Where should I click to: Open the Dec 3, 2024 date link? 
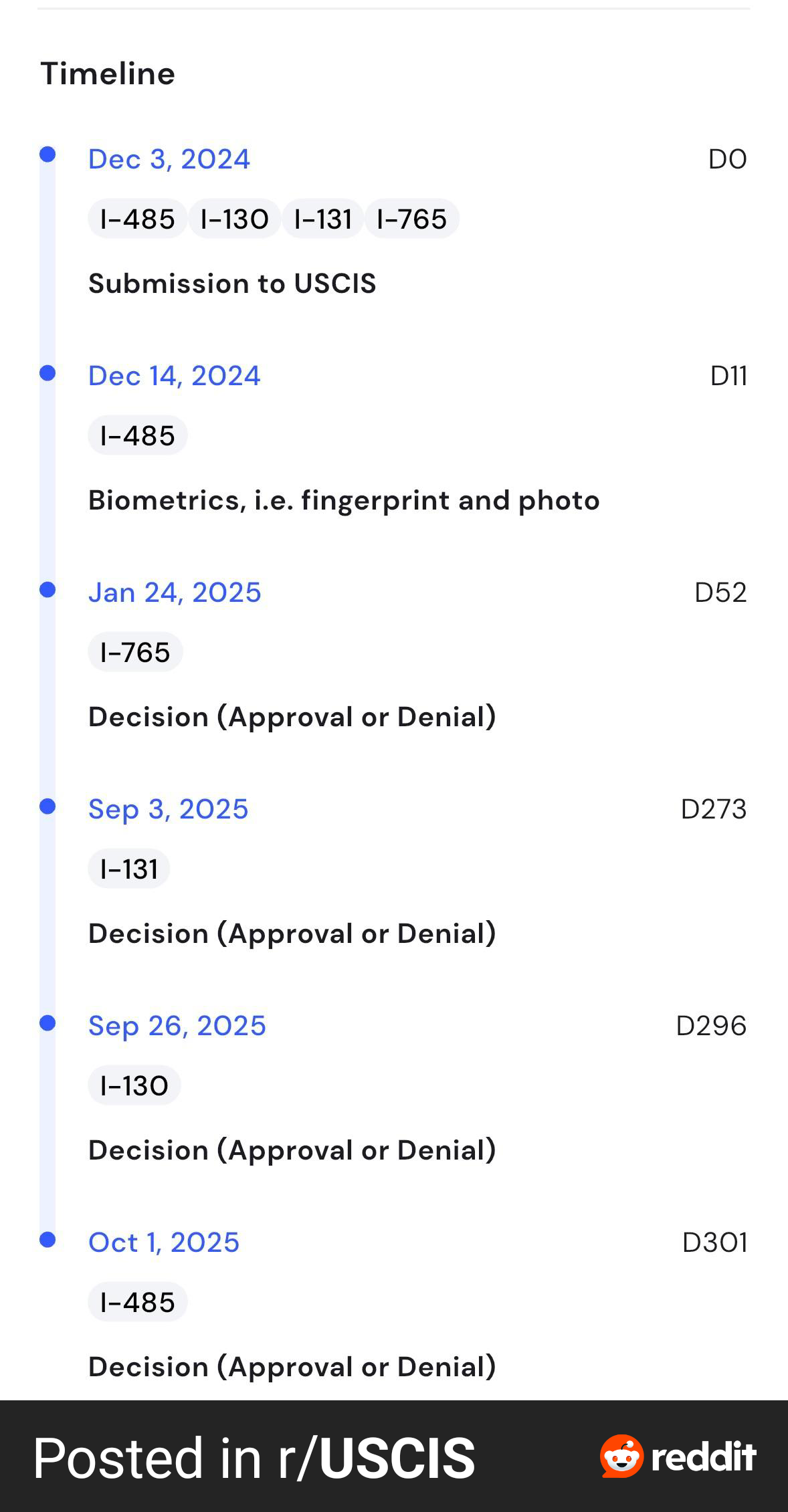coord(169,159)
